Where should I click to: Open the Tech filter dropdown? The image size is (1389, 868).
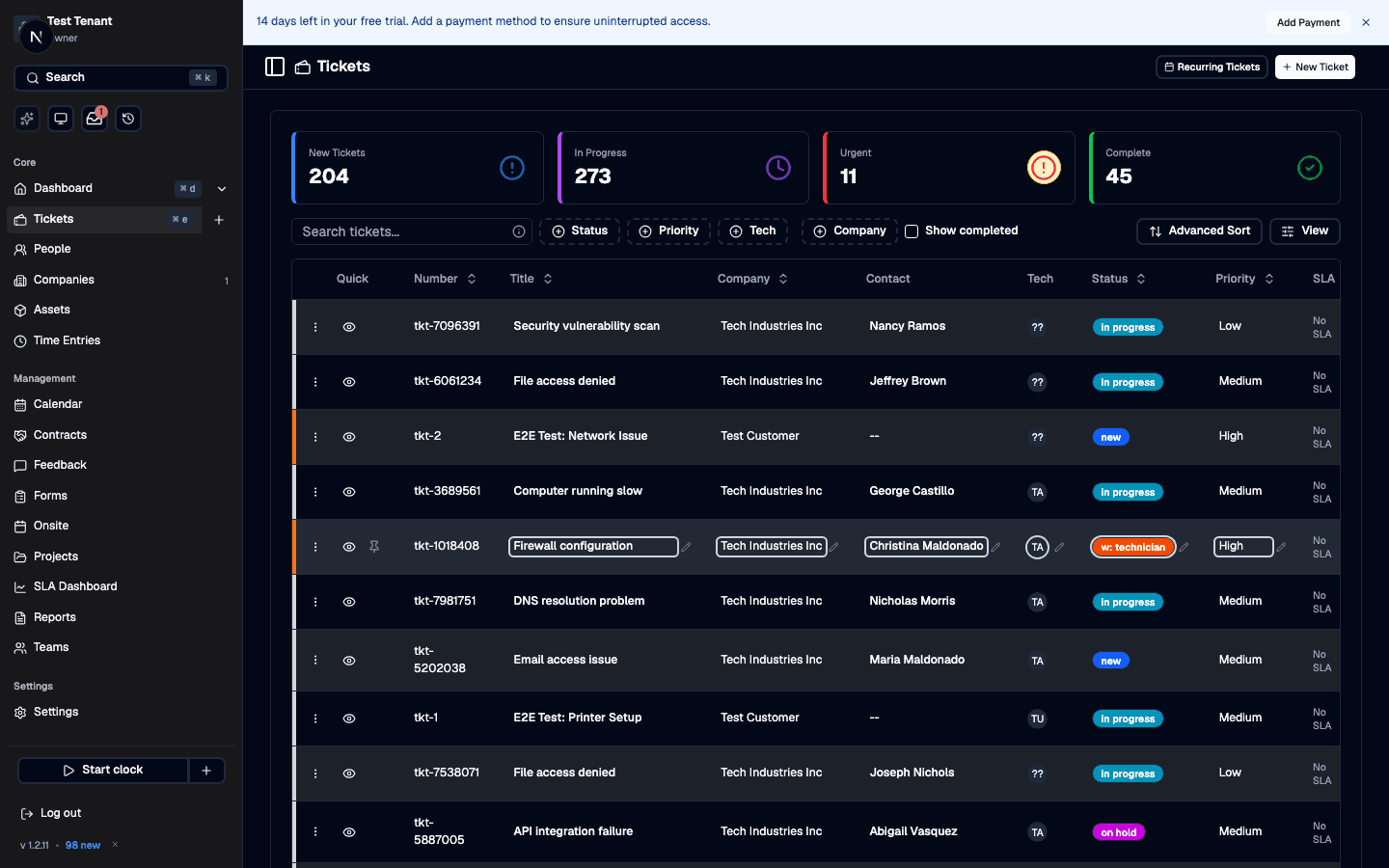click(x=752, y=231)
